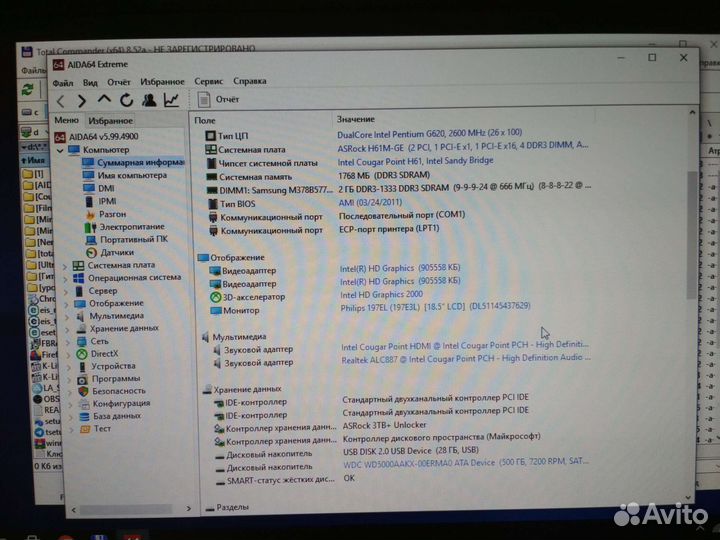Maximize the AIDA64 Extreme window
This screenshot has width=720, height=540.
click(652, 58)
